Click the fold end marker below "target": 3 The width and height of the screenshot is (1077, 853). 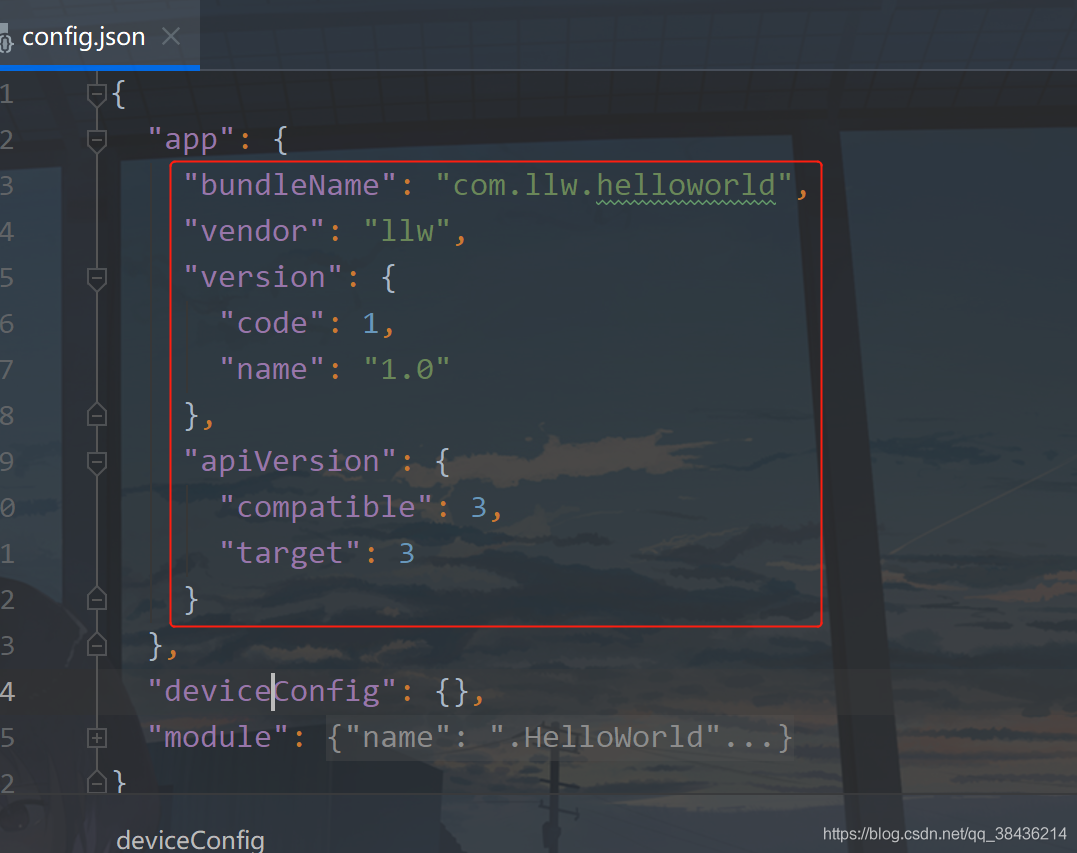pos(97,599)
